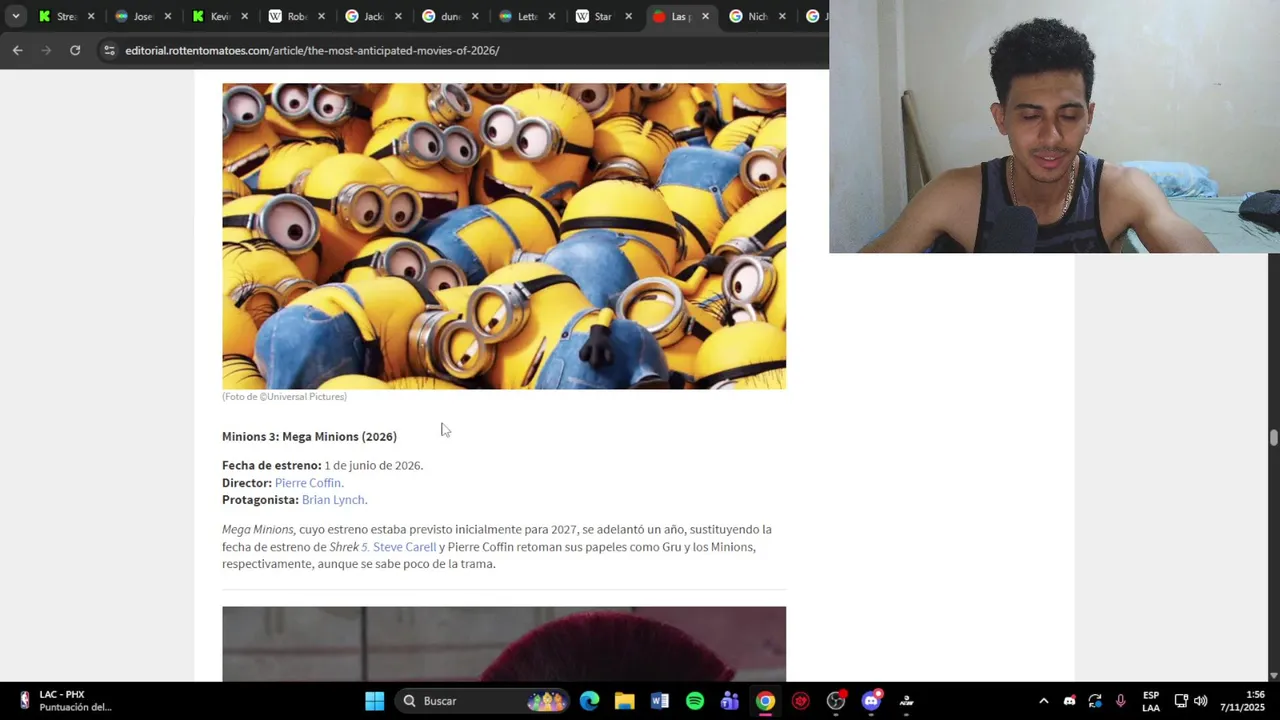The width and height of the screenshot is (1280, 720).
Task: Open Discord from the taskbar
Action: point(871,701)
